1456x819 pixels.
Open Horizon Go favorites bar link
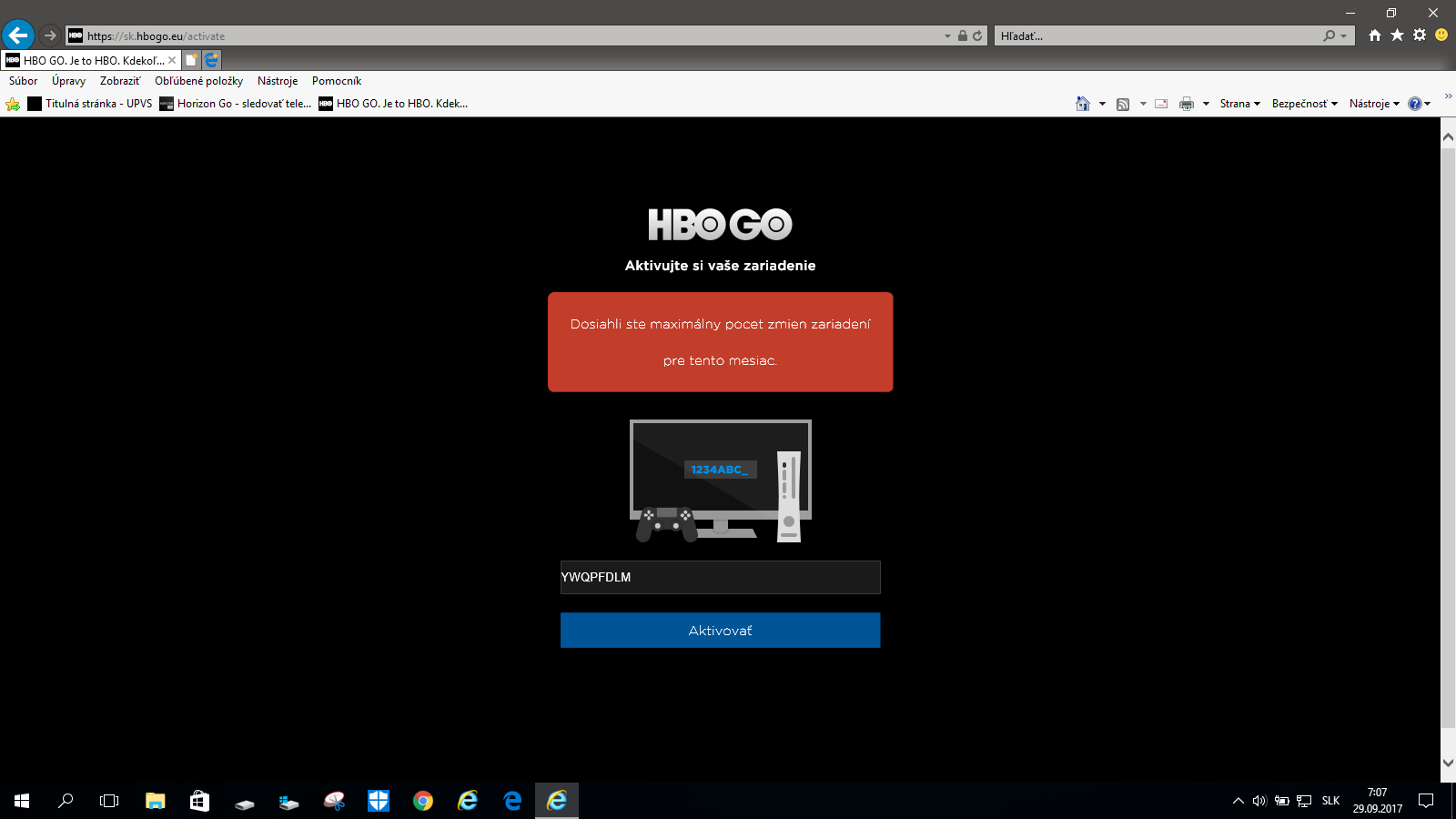[236, 104]
